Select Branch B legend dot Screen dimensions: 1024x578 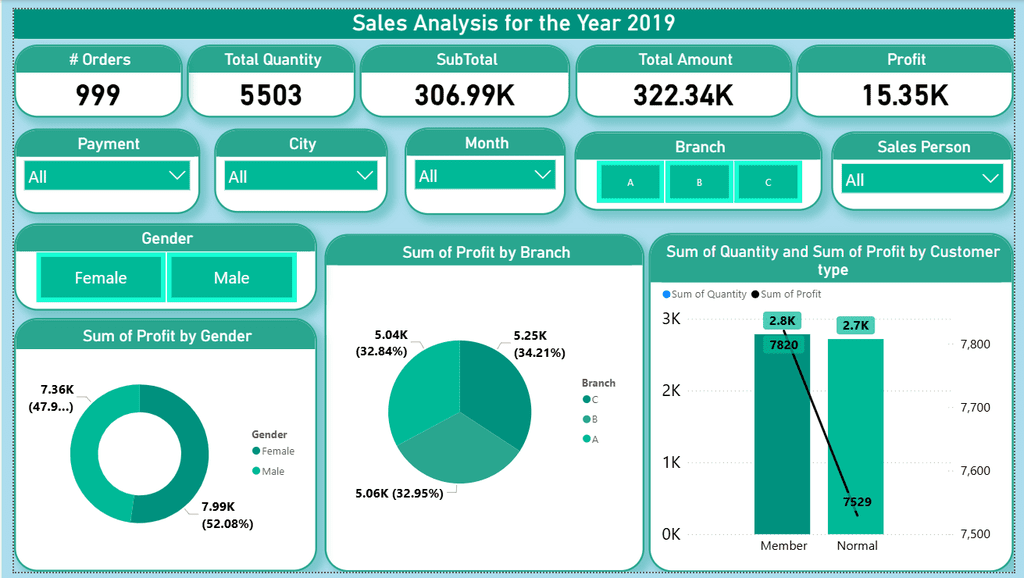586,419
